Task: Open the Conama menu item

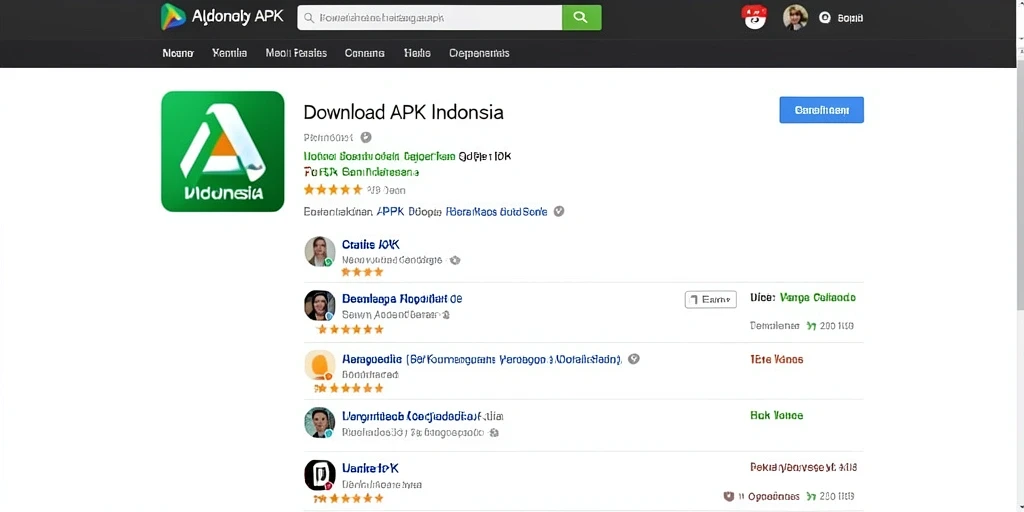Action: click(365, 54)
